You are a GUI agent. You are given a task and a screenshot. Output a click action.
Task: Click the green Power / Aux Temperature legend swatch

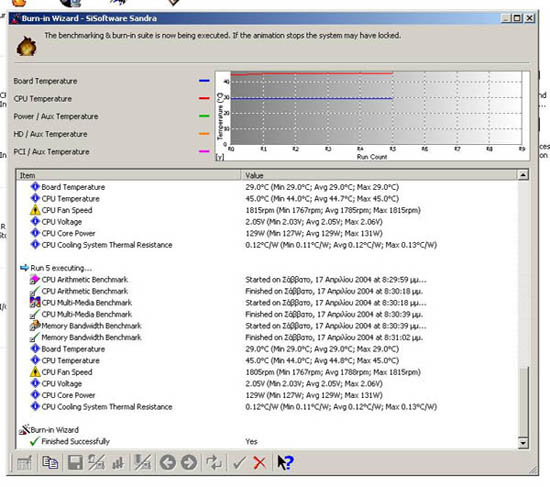(x=204, y=116)
